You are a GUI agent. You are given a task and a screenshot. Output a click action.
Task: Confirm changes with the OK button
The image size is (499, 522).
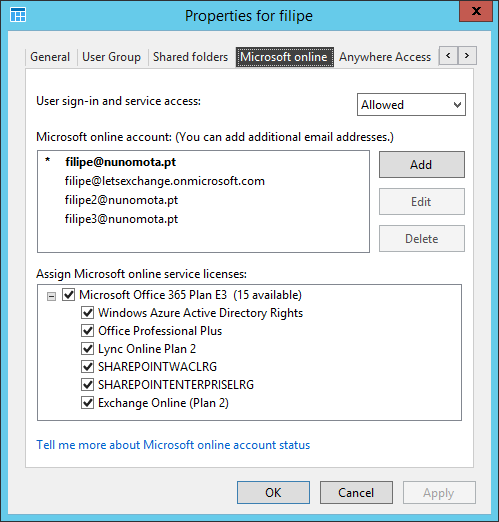pos(273,492)
